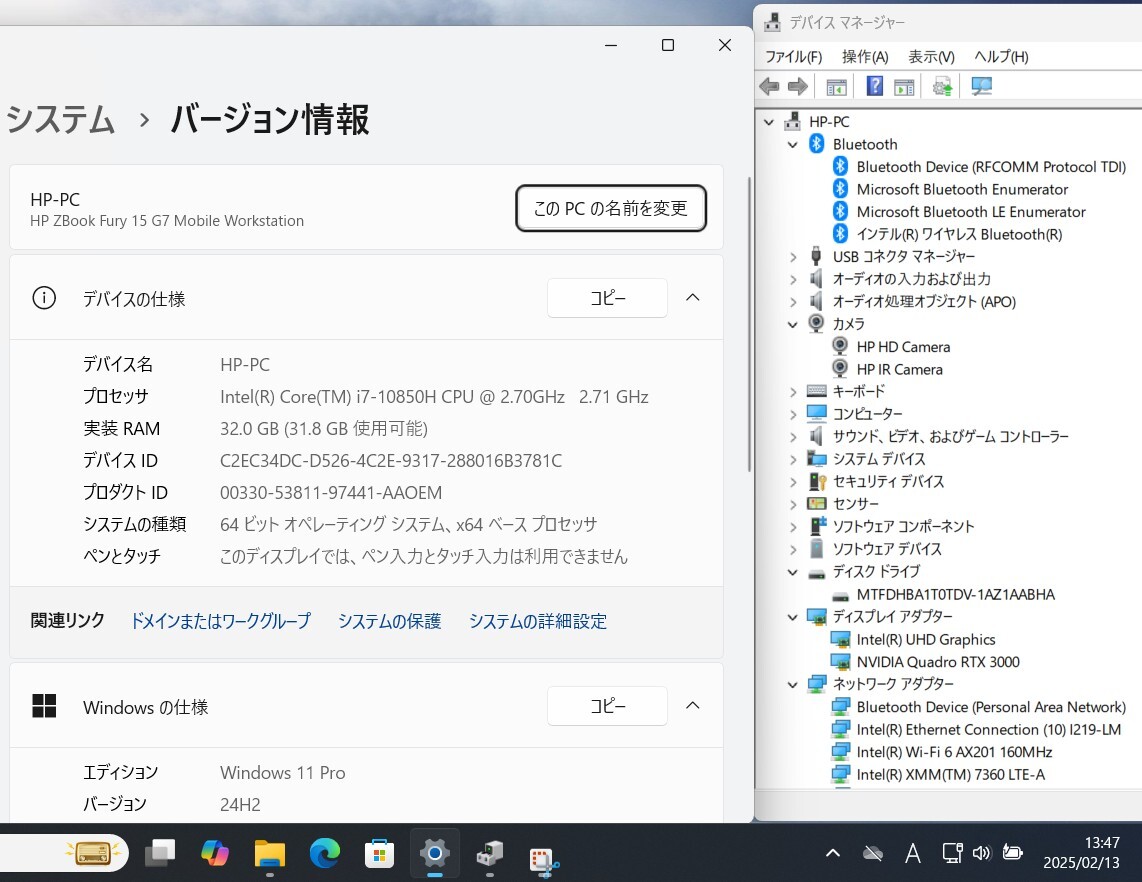The image size is (1142, 882).
Task: Click the Show/Hide console tree icon
Action: click(836, 87)
